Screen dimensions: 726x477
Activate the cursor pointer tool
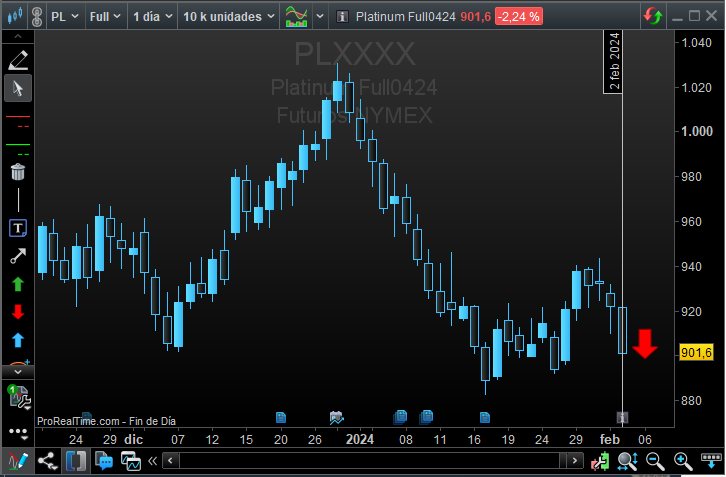pos(18,88)
